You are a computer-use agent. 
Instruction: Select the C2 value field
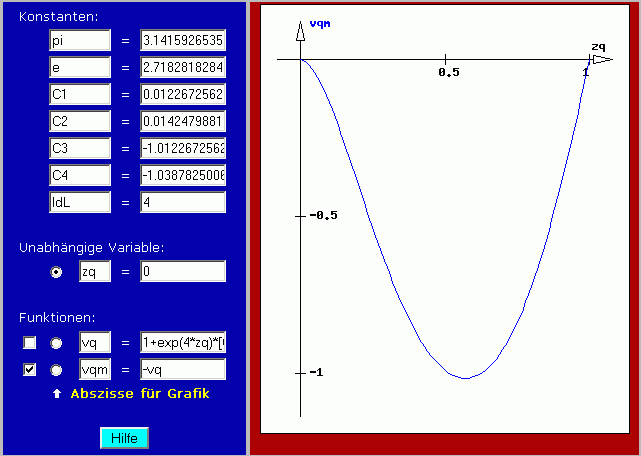point(183,121)
